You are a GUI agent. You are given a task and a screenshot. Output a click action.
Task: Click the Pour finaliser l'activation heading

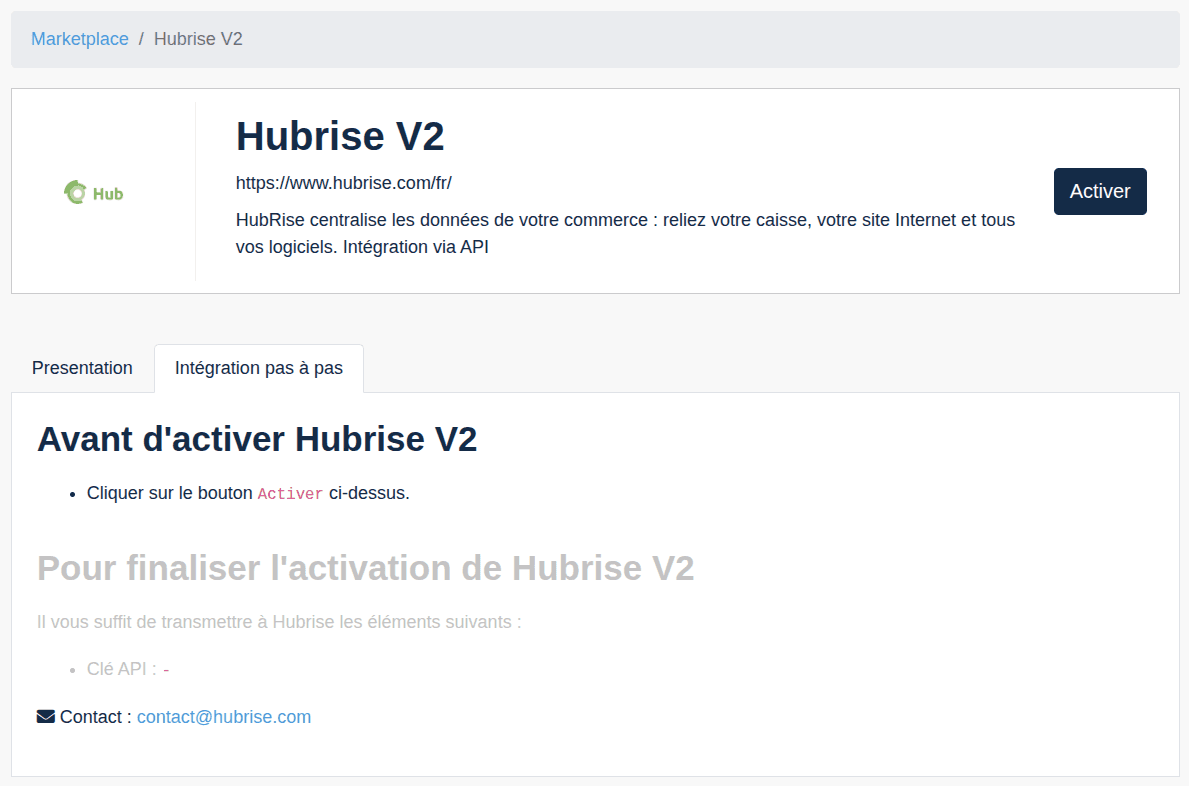365,568
